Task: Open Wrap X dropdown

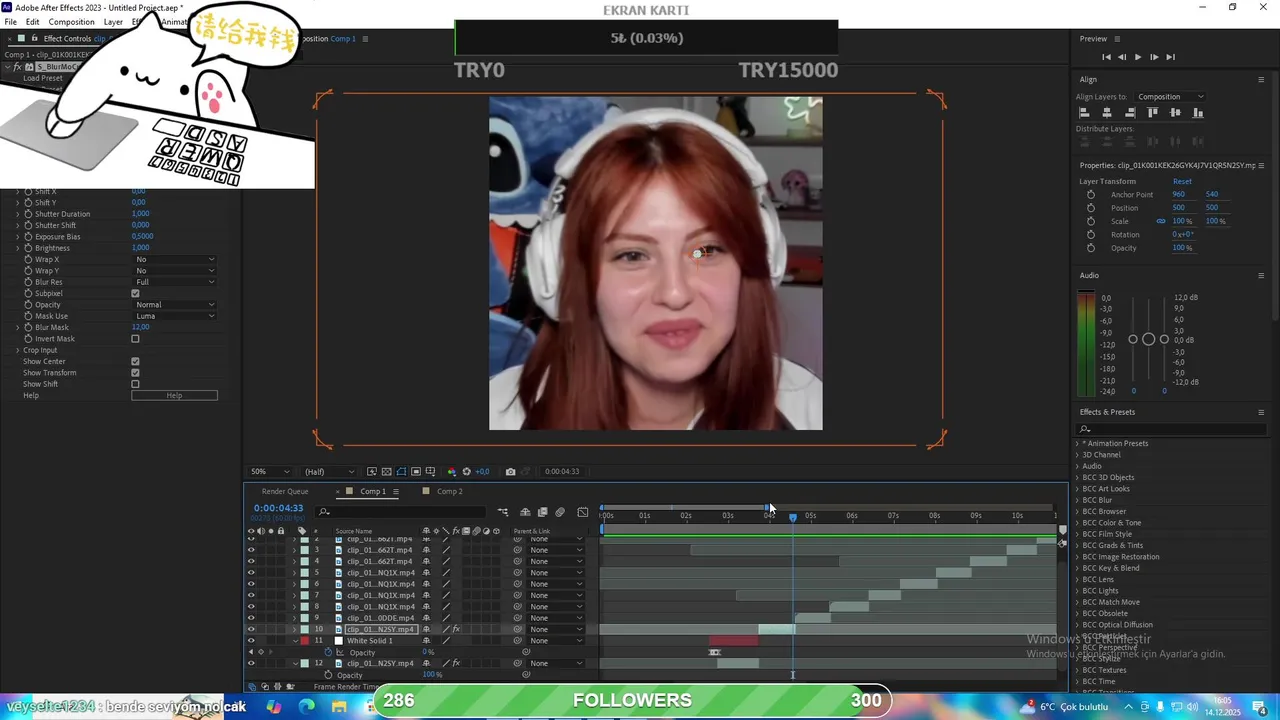Action: [x=175, y=260]
